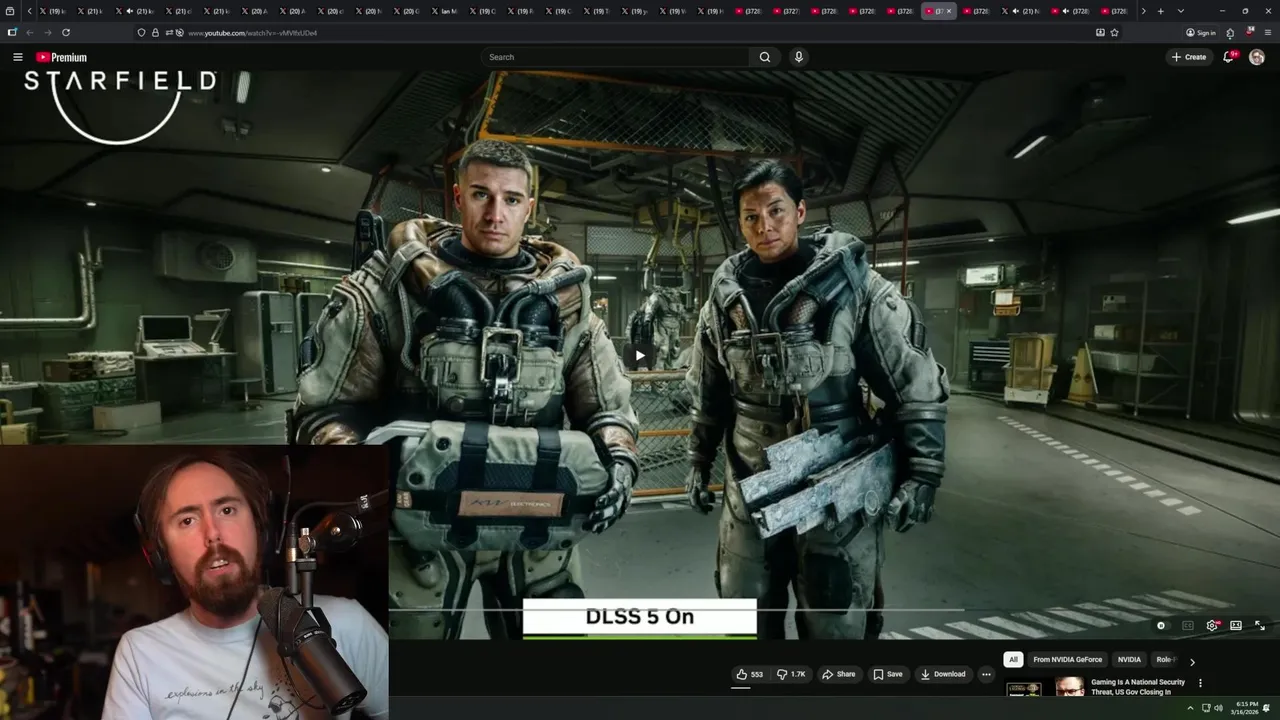Screen dimensions: 1280x720
Task: Start voice search with the microphone
Action: [798, 57]
